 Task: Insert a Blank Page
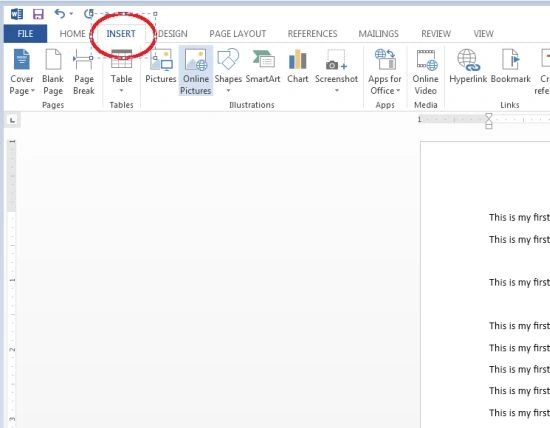click(x=53, y=72)
